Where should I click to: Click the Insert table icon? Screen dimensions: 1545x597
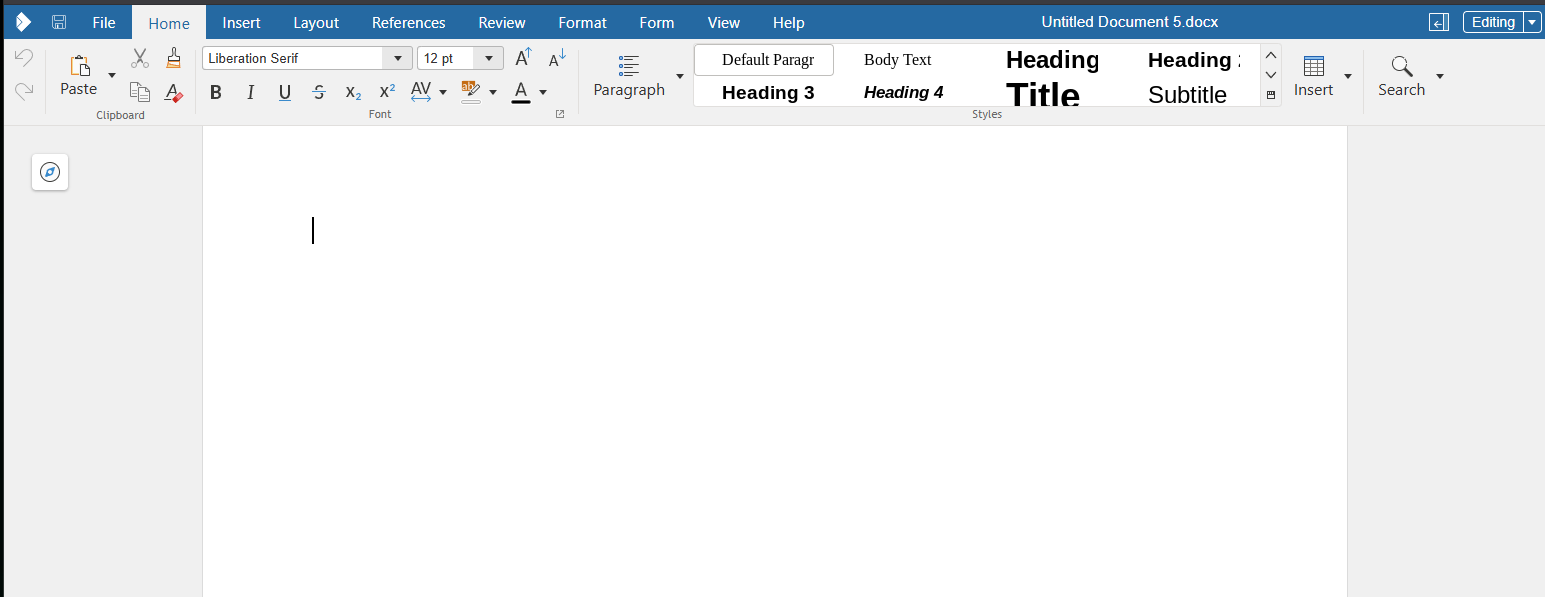[1313, 66]
